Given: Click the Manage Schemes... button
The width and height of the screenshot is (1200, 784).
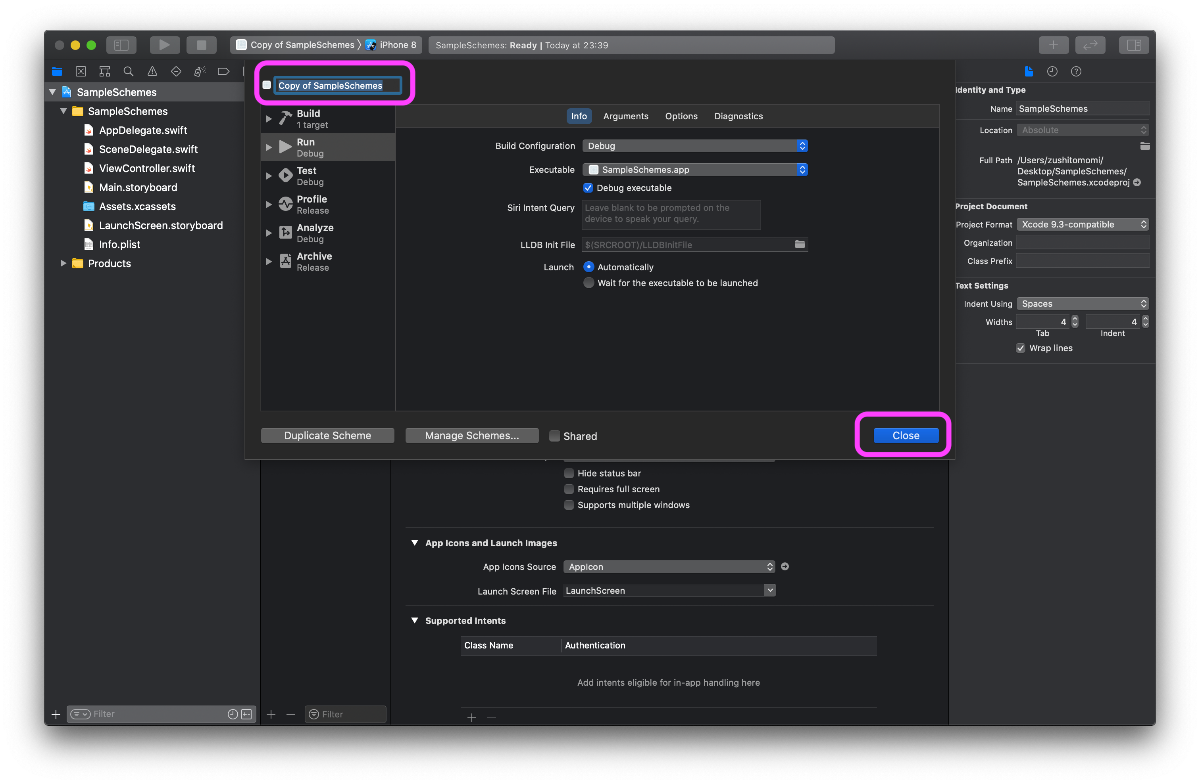Looking at the screenshot, I should pyautogui.click(x=472, y=436).
